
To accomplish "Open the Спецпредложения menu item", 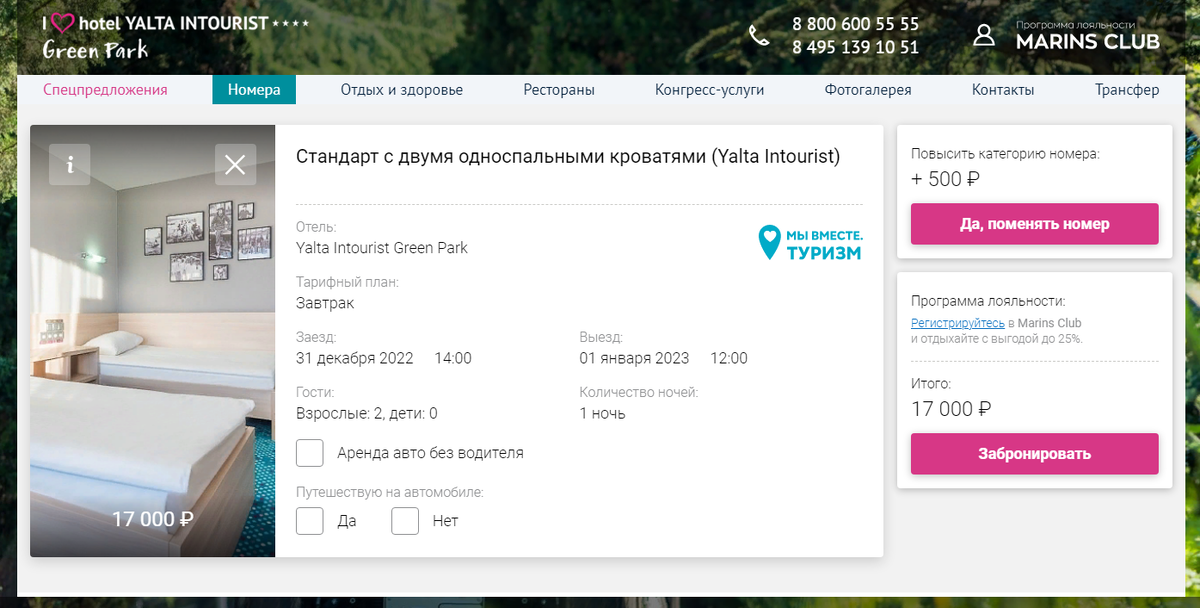I will [105, 90].
